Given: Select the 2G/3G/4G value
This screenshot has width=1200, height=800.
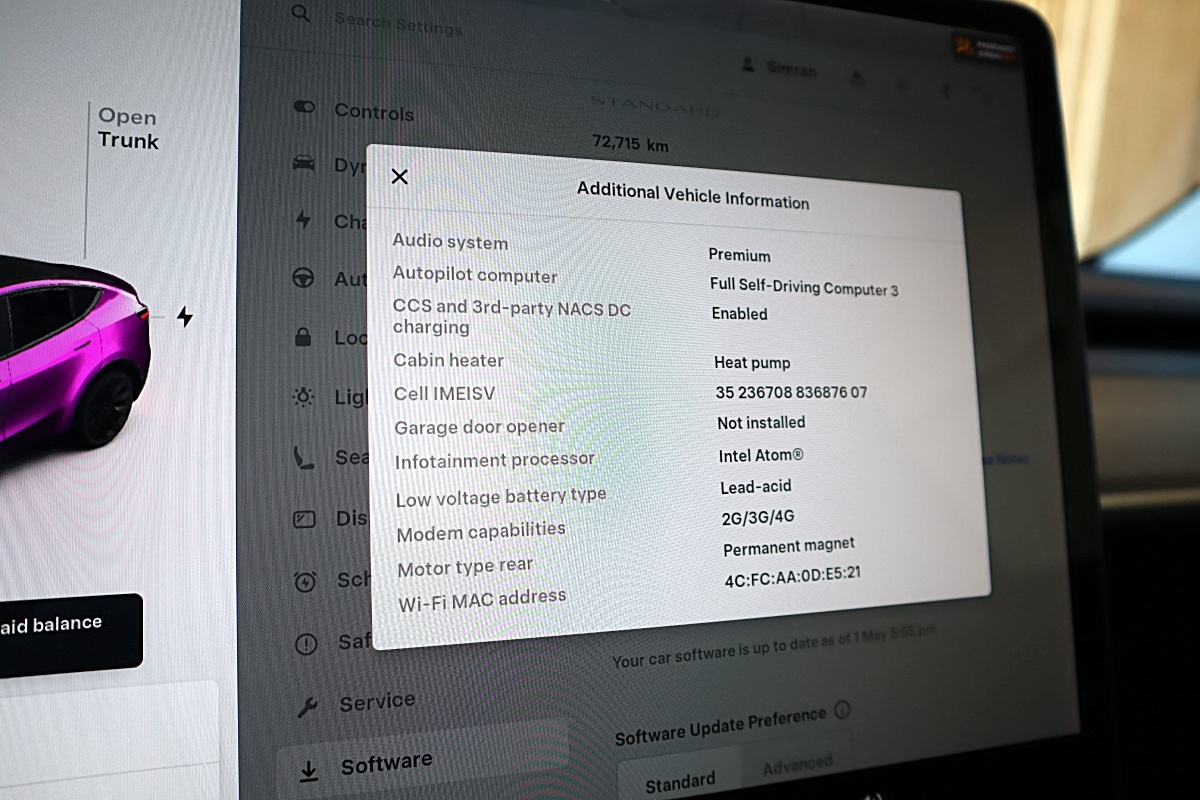Looking at the screenshot, I should (x=758, y=518).
